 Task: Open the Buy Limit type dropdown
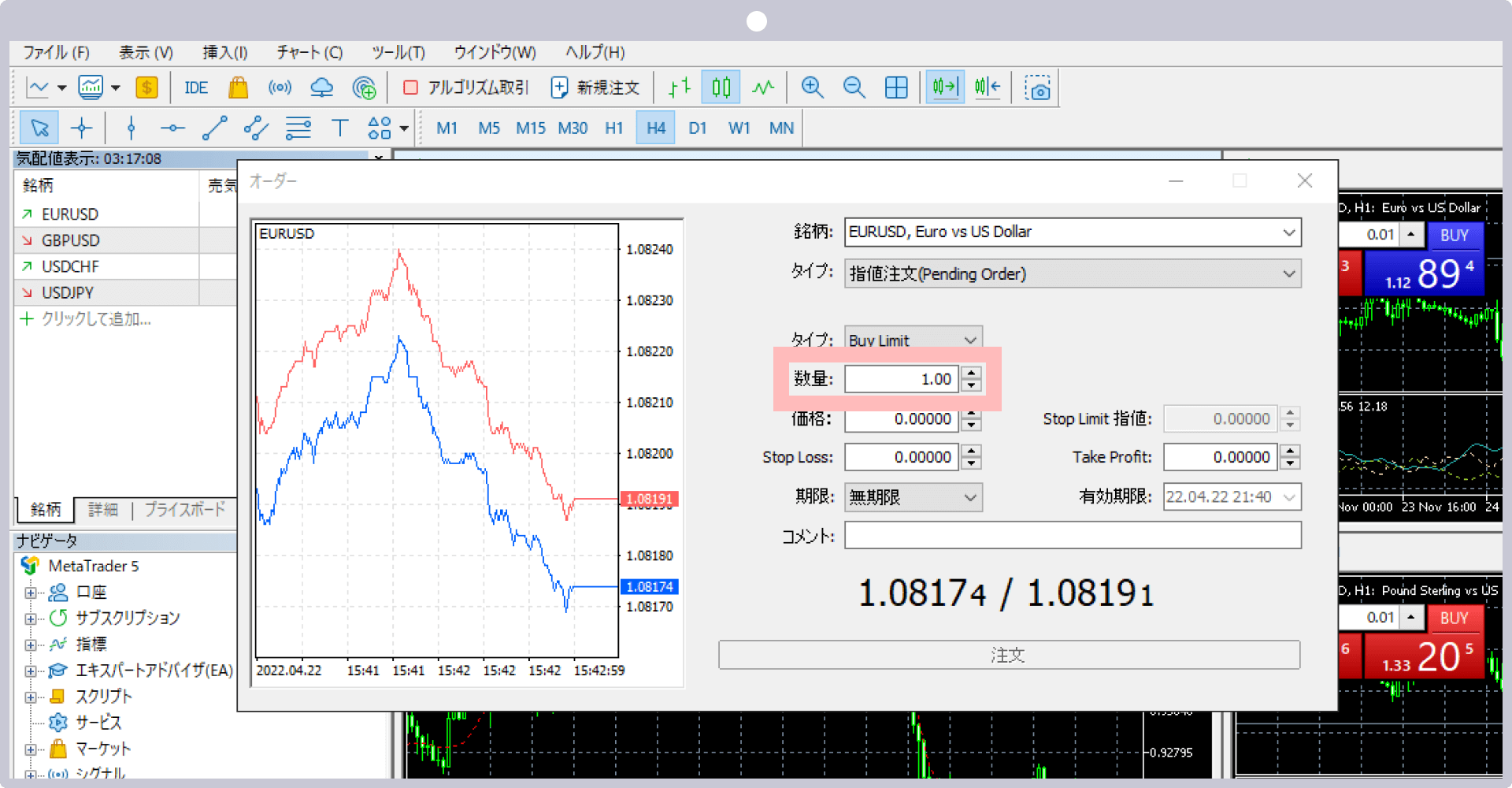913,340
